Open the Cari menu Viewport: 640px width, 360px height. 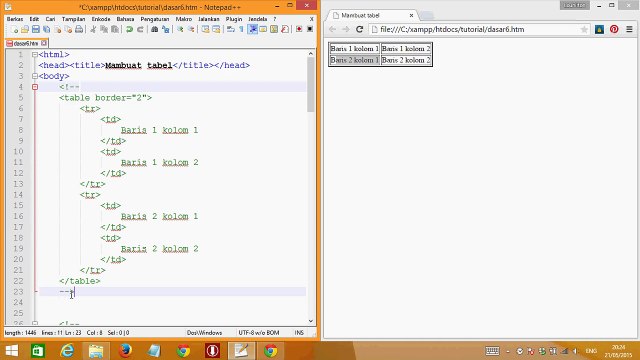50,19
